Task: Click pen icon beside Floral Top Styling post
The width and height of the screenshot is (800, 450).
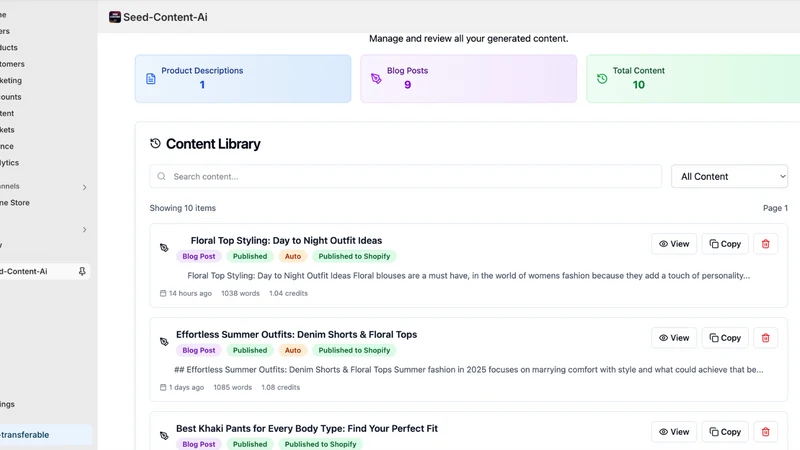Action: [x=164, y=247]
